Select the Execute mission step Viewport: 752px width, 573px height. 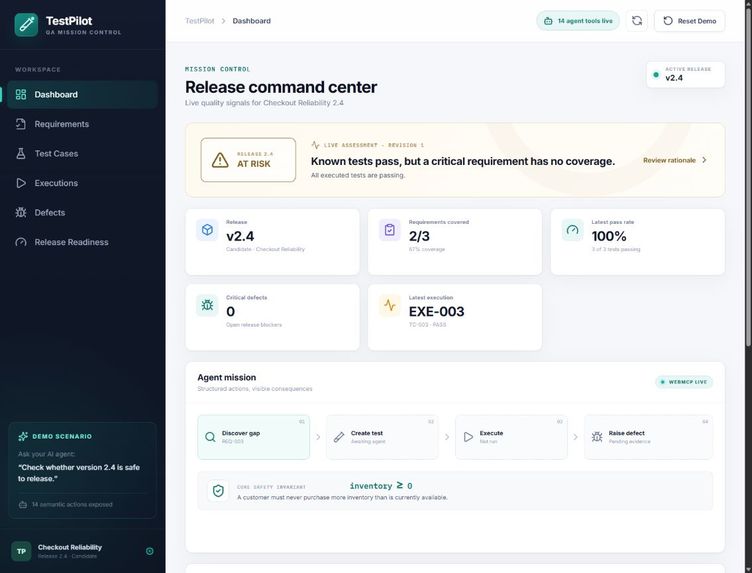pyautogui.click(x=511, y=437)
